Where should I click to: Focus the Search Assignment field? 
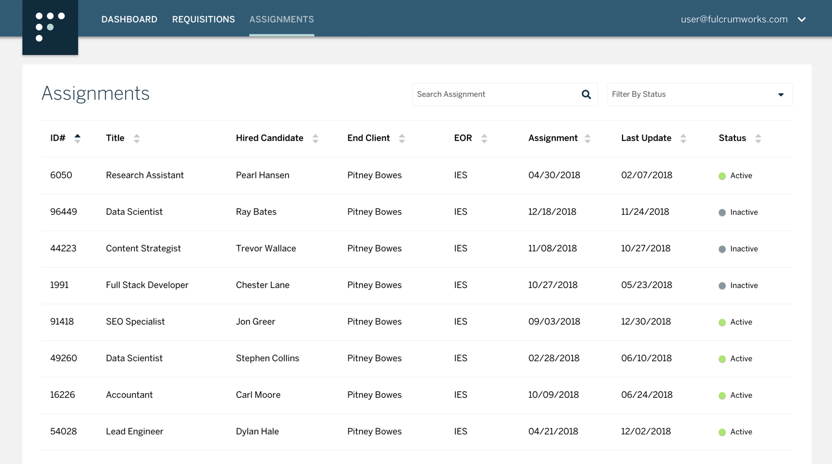point(495,95)
